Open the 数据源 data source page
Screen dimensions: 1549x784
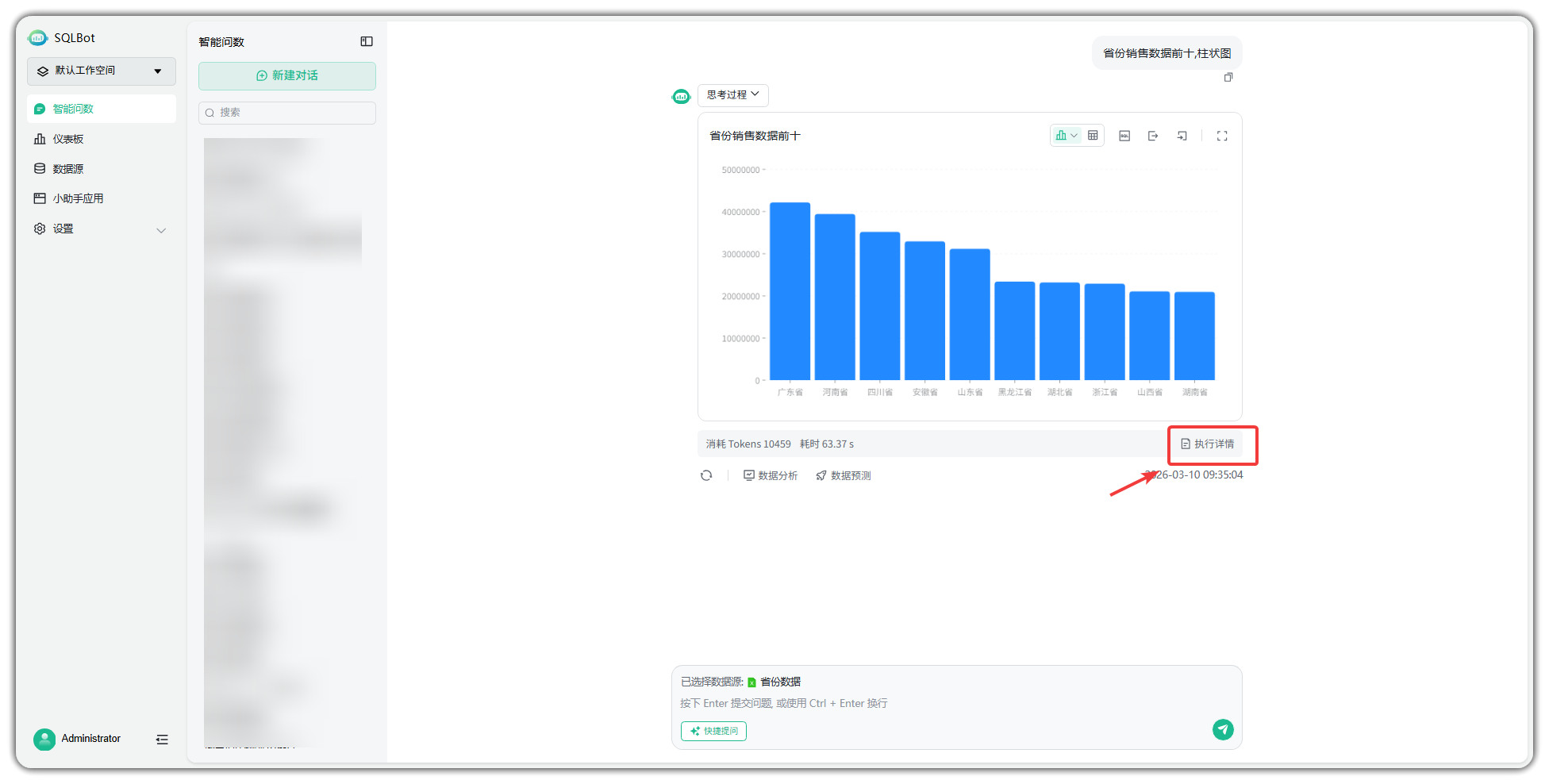68,169
